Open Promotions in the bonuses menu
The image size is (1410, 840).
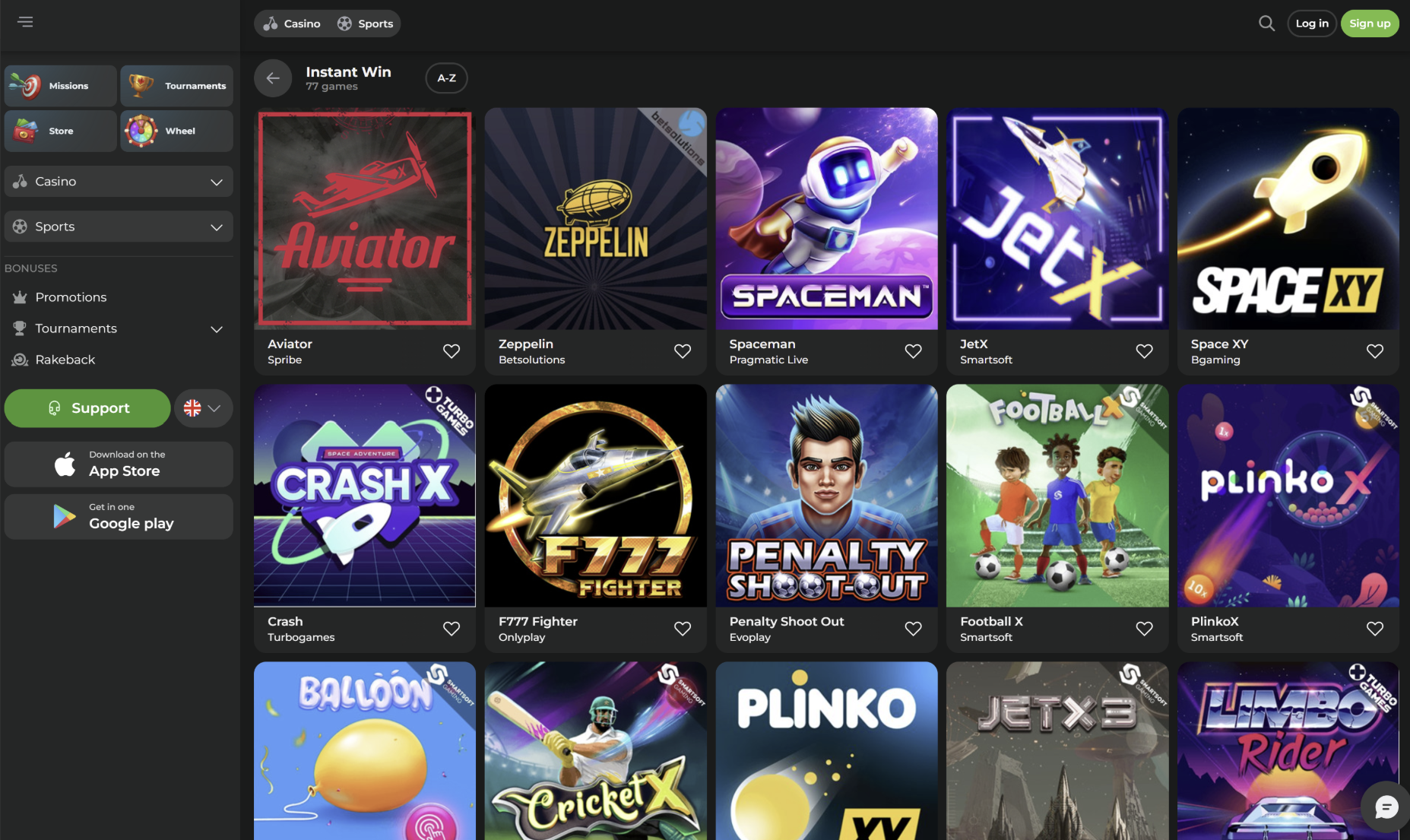(x=71, y=297)
